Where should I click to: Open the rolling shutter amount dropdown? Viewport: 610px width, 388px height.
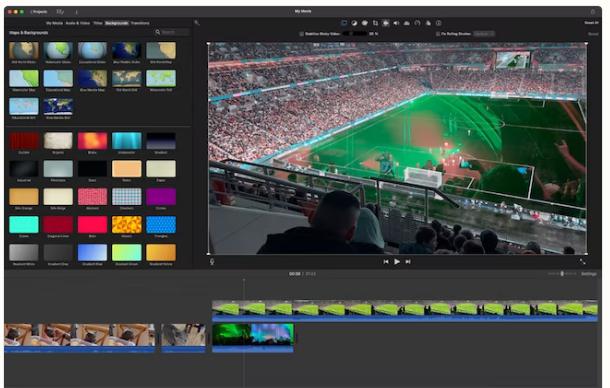pyautogui.click(x=484, y=34)
